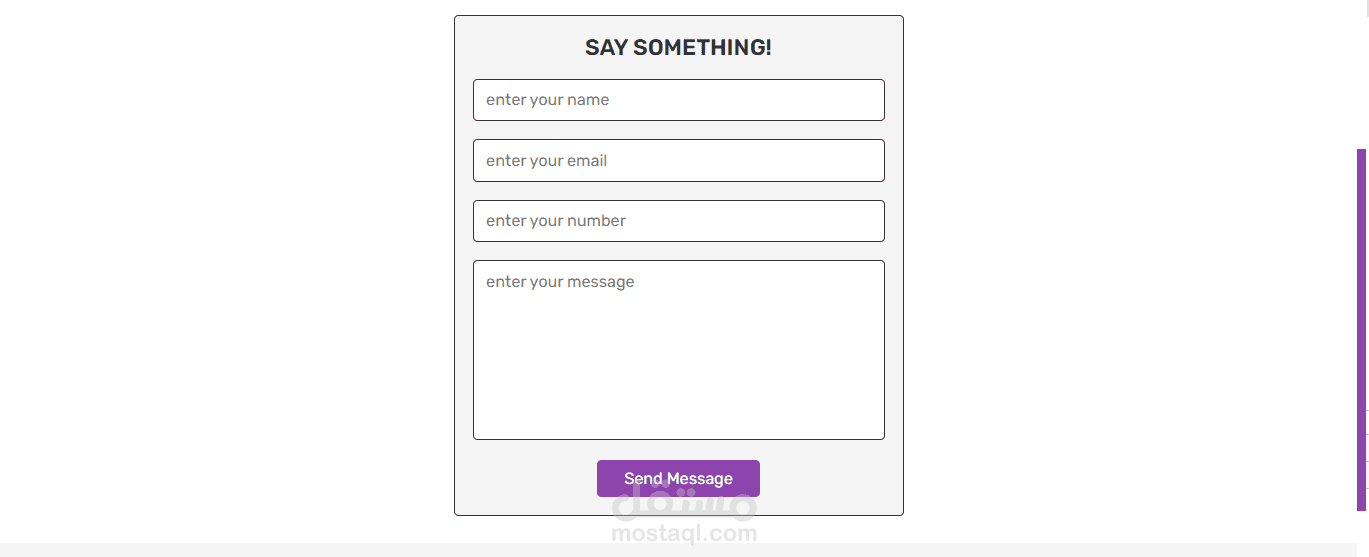
Task: Click the purple vertical scrollbar thumb
Action: coord(1361,330)
